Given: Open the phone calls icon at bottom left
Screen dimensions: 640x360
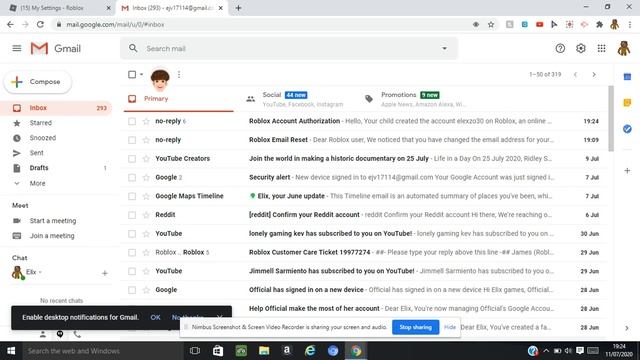Looking at the screenshot, I should tap(77, 334).
